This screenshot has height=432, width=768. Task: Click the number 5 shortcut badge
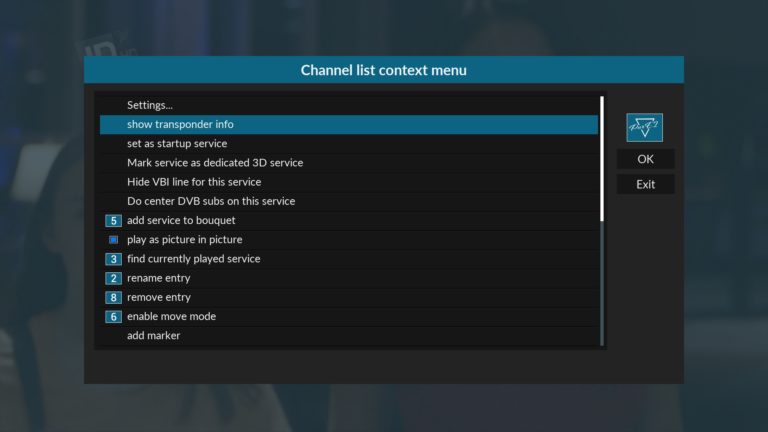point(113,220)
